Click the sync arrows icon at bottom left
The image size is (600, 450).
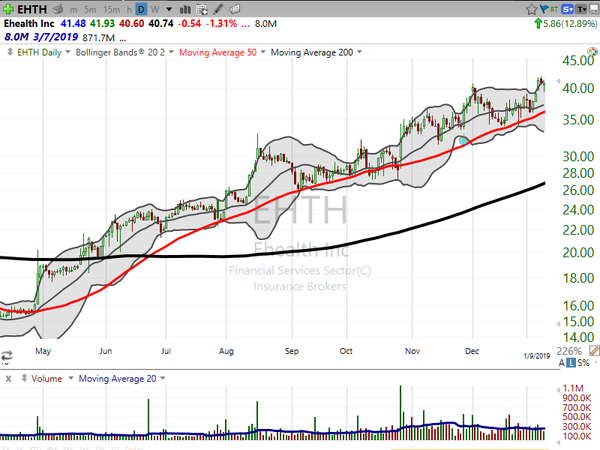click(x=7, y=355)
